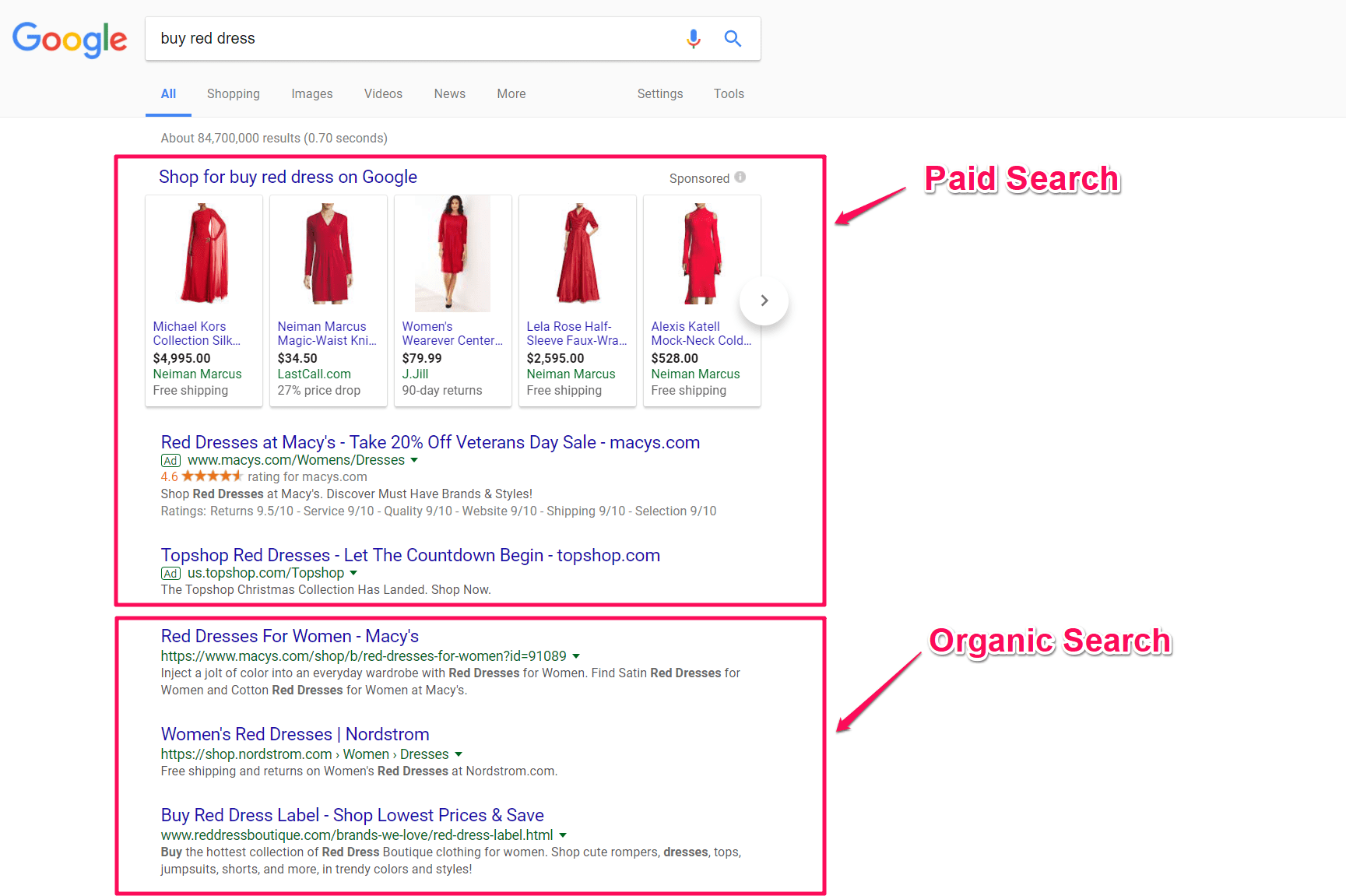Image resolution: width=1346 pixels, height=896 pixels.
Task: Click the LastCall.com seller name
Action: pyautogui.click(x=315, y=374)
